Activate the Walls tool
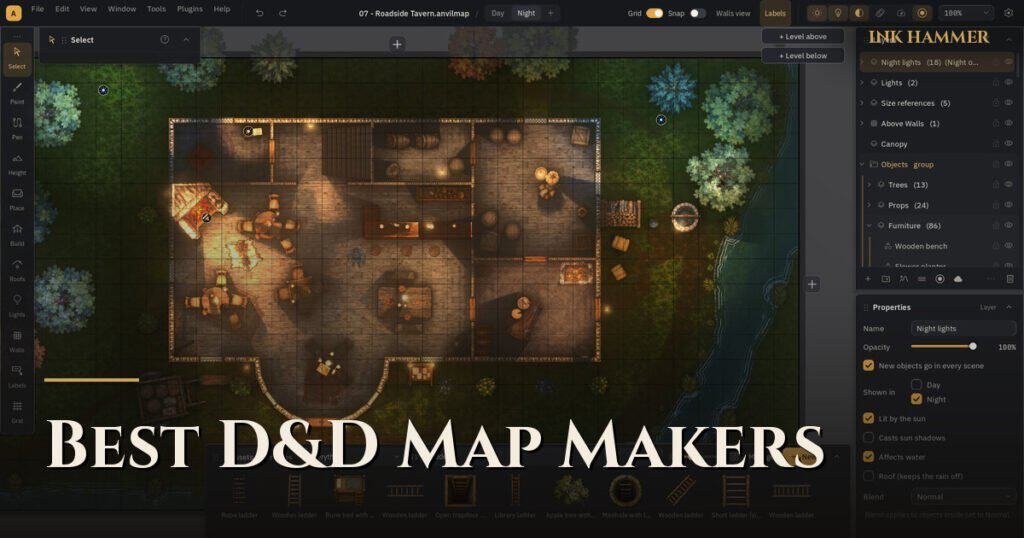The width and height of the screenshot is (1024, 538). (17, 341)
